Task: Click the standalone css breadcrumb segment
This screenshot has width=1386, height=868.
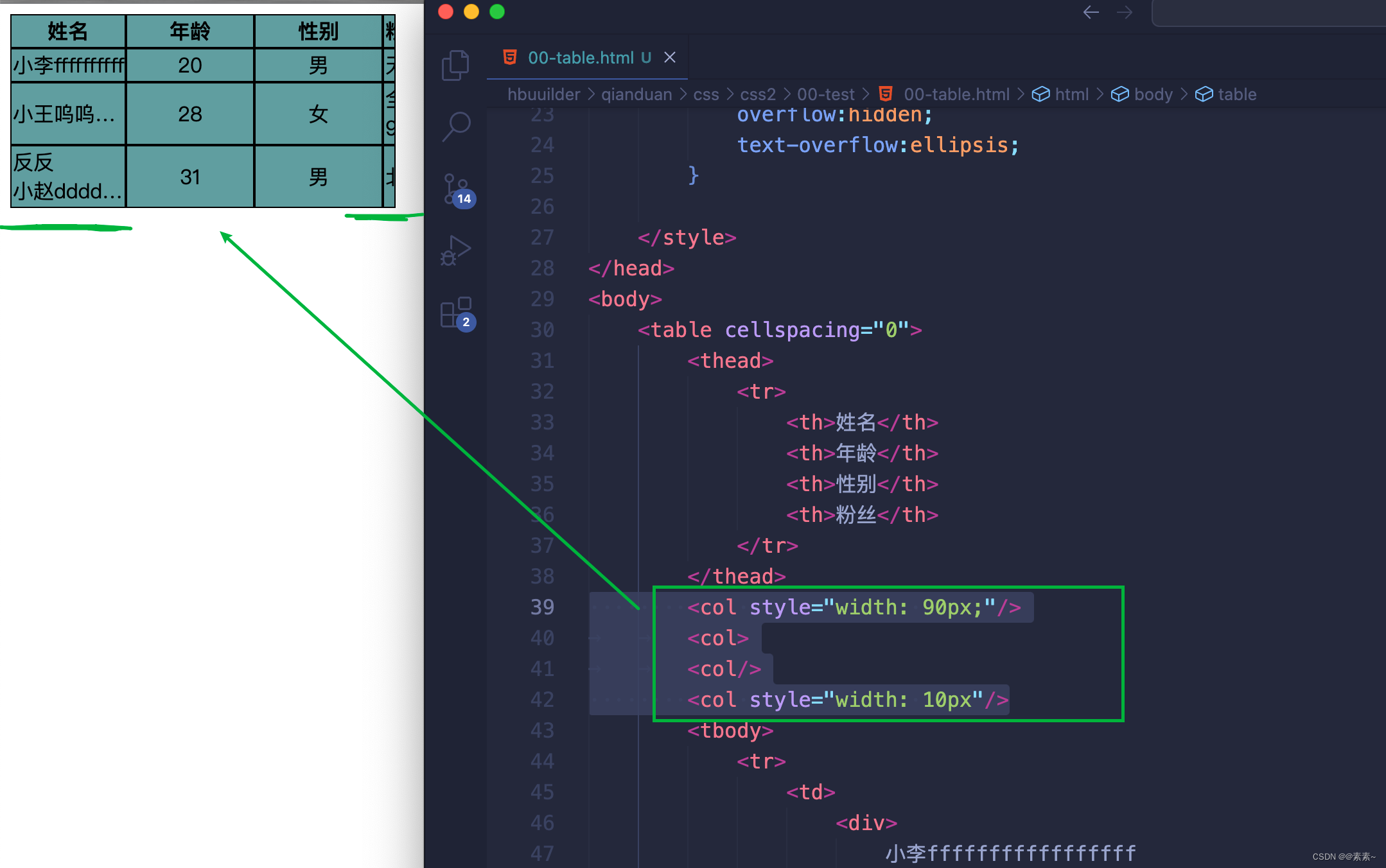Action: 706,94
